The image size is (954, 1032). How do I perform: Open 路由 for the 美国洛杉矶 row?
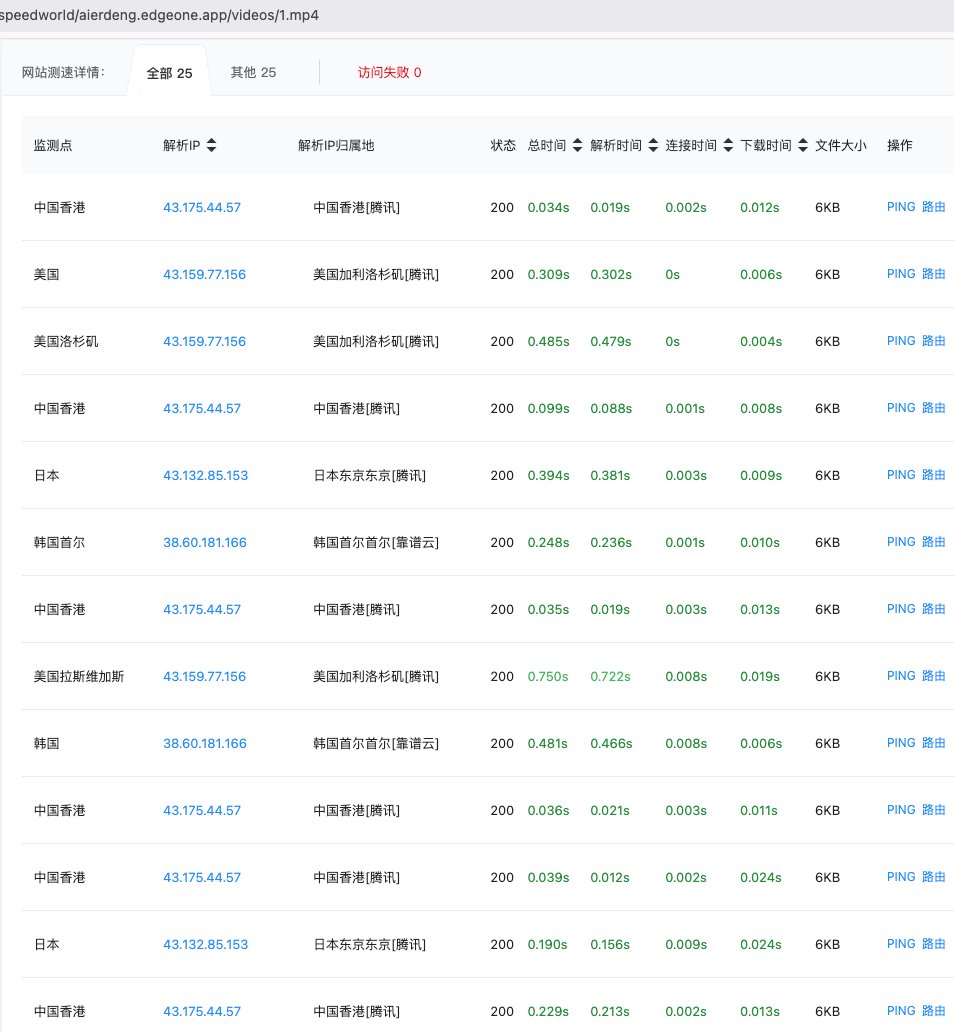tap(934, 341)
